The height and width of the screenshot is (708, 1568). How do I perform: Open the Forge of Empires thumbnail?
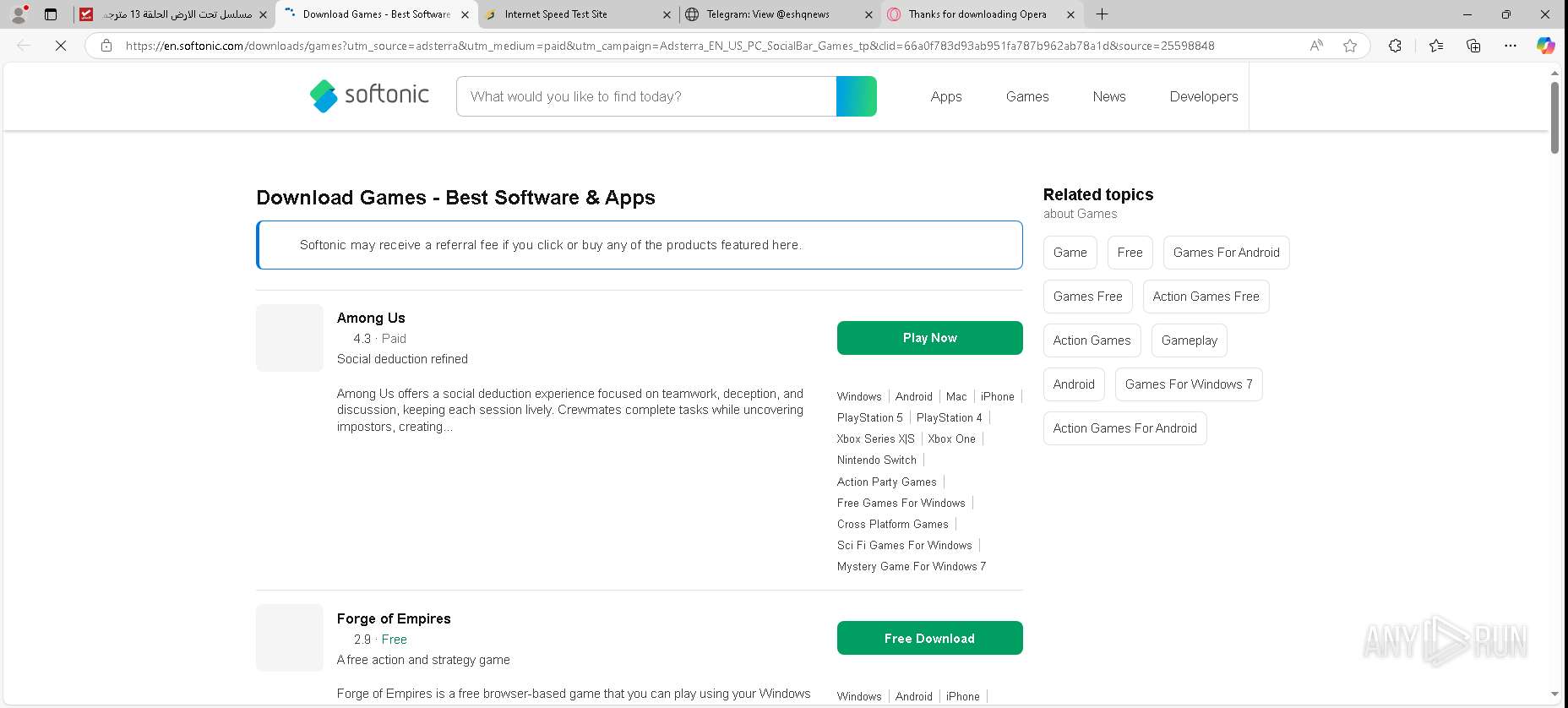coord(290,638)
